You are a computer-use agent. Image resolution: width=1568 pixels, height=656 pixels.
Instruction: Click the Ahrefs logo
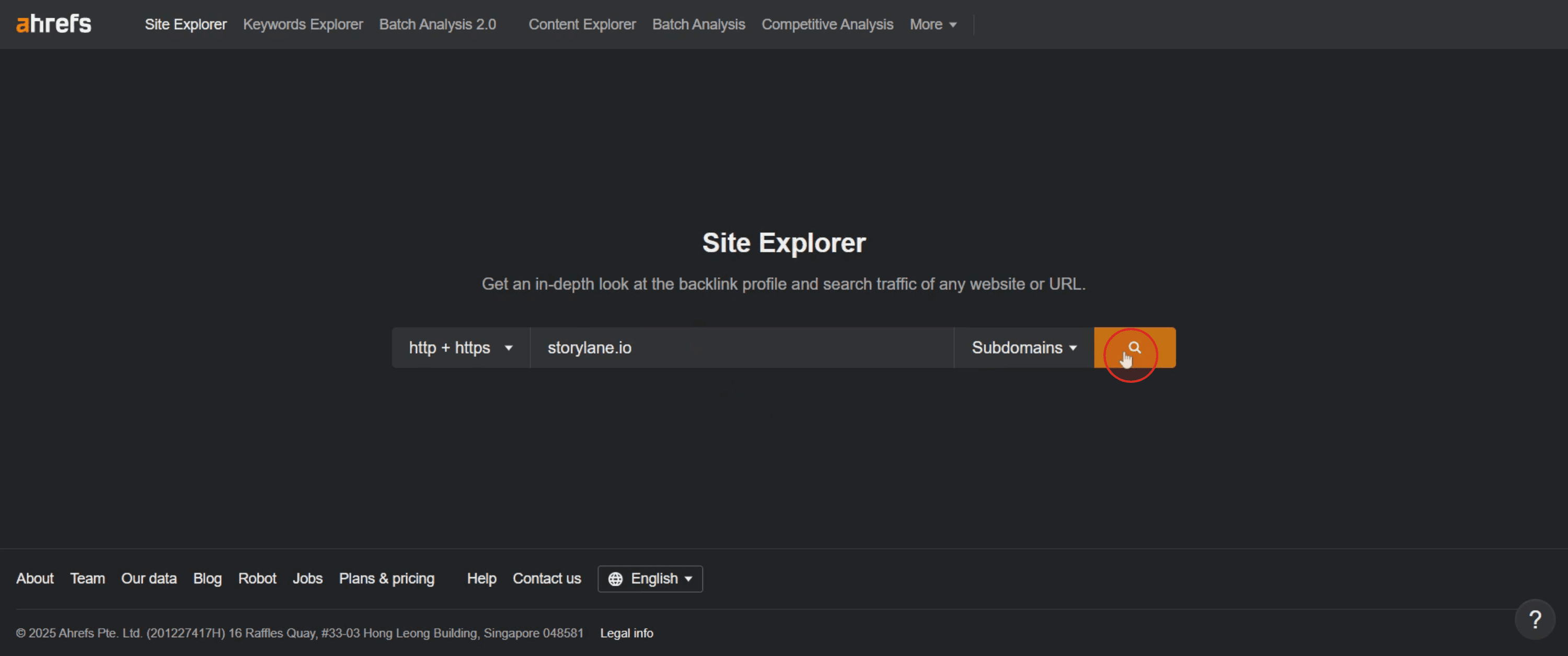tap(53, 25)
